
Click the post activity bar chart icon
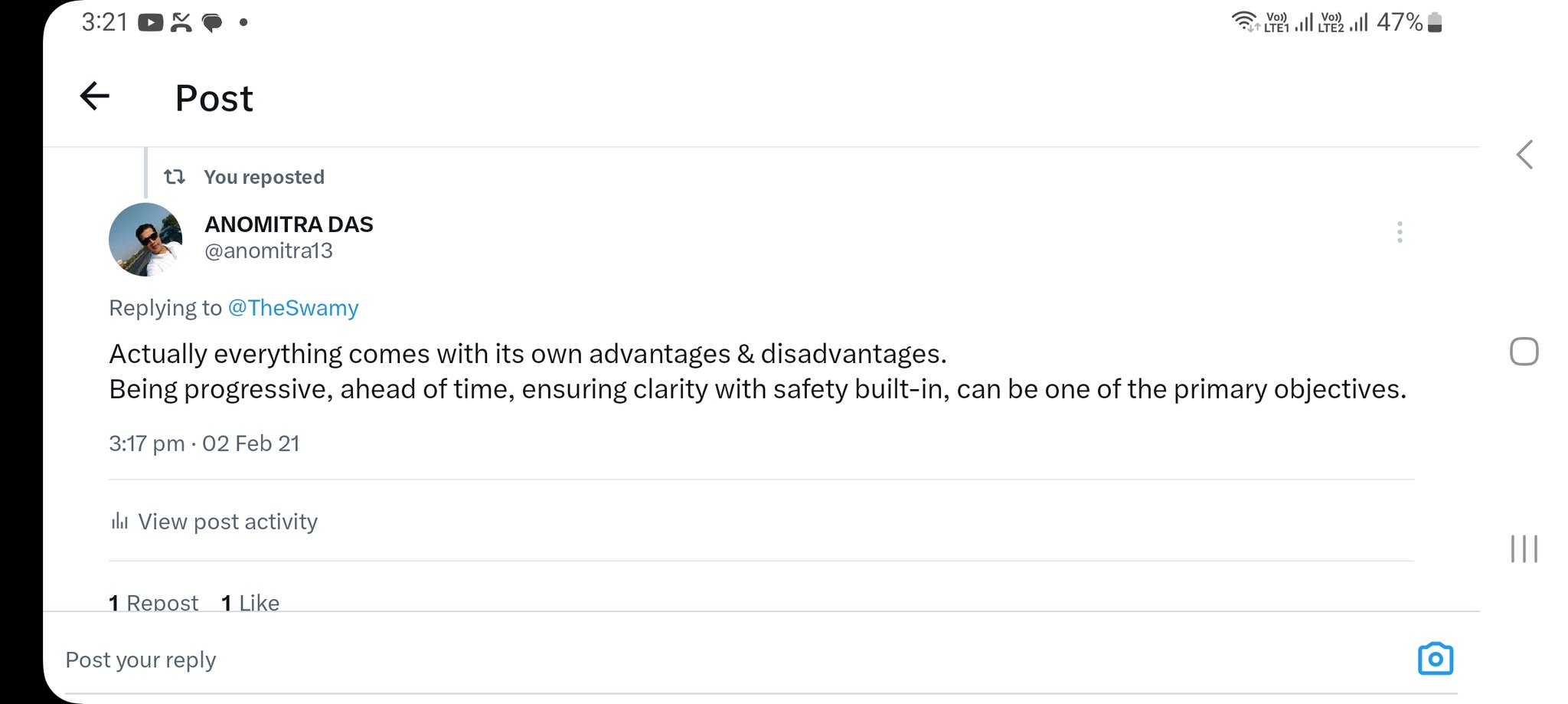pyautogui.click(x=119, y=522)
